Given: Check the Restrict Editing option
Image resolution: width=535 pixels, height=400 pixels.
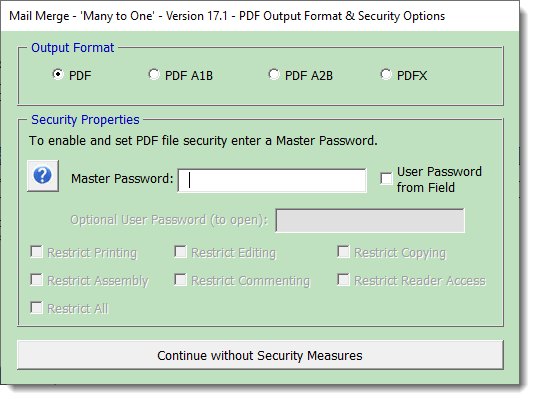Looking at the screenshot, I should tap(180, 252).
